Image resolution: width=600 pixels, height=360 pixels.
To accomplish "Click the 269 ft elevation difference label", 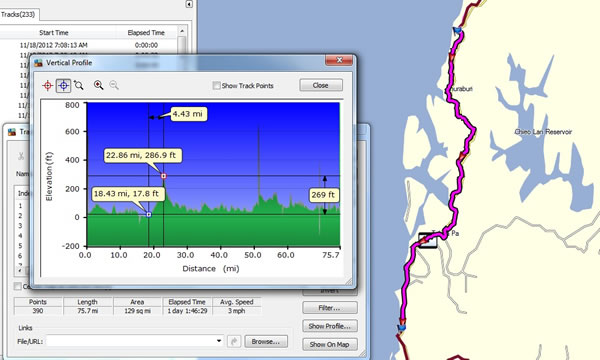I will point(323,195).
